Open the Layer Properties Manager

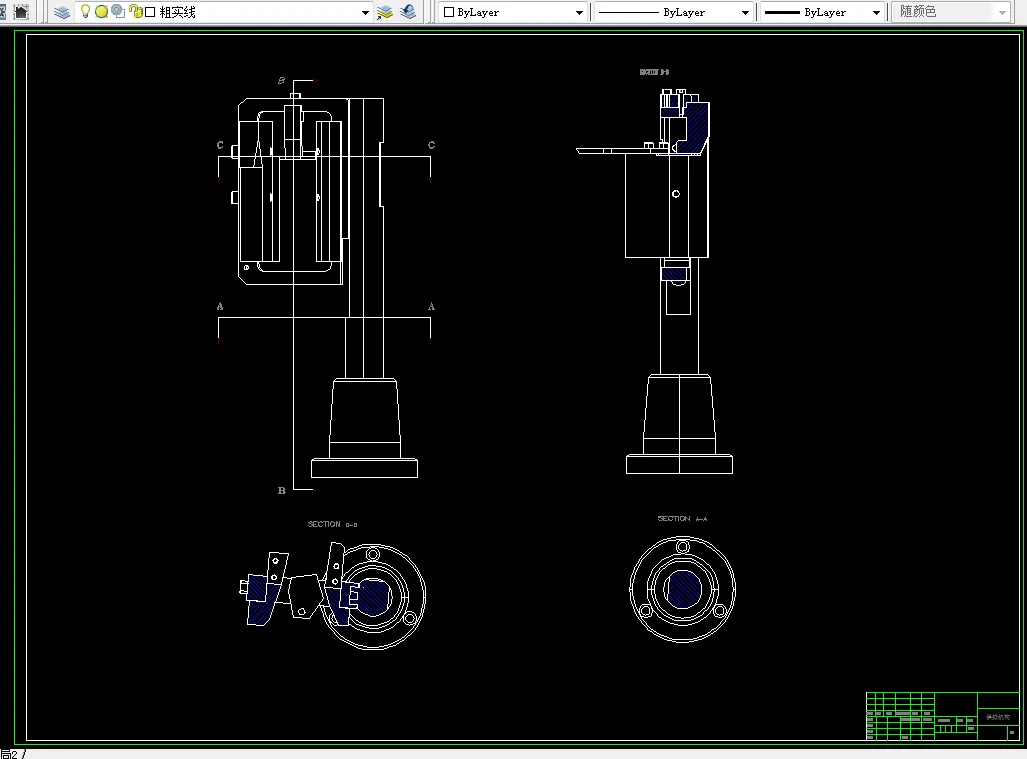coord(62,12)
